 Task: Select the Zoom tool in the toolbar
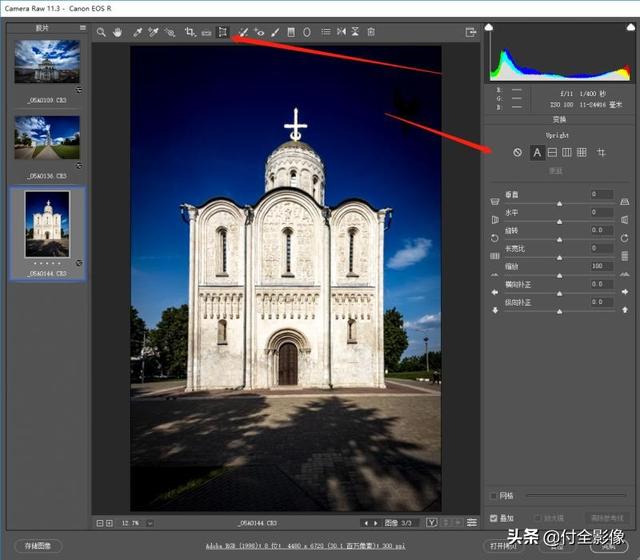(101, 32)
